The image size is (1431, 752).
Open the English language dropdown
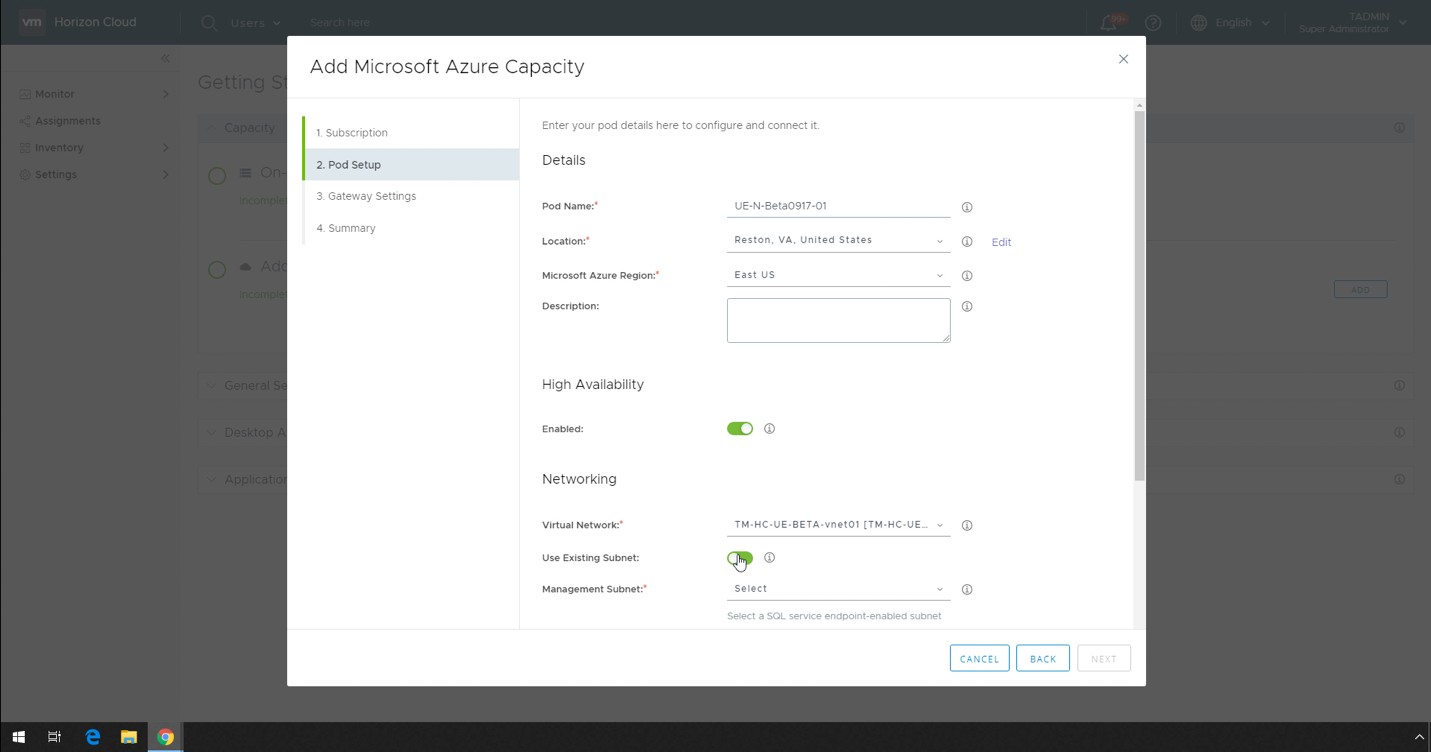coord(1243,22)
